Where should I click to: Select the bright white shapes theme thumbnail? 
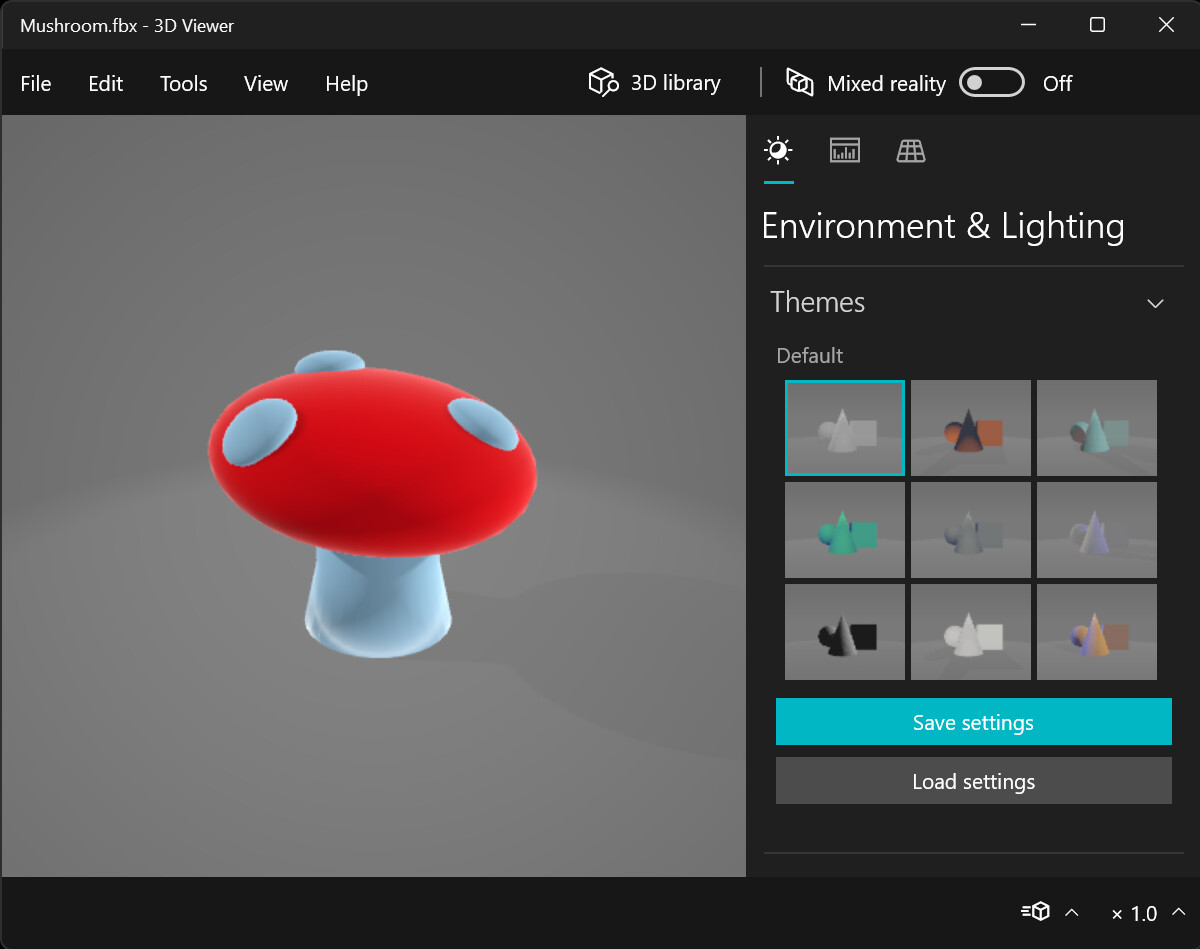click(971, 632)
